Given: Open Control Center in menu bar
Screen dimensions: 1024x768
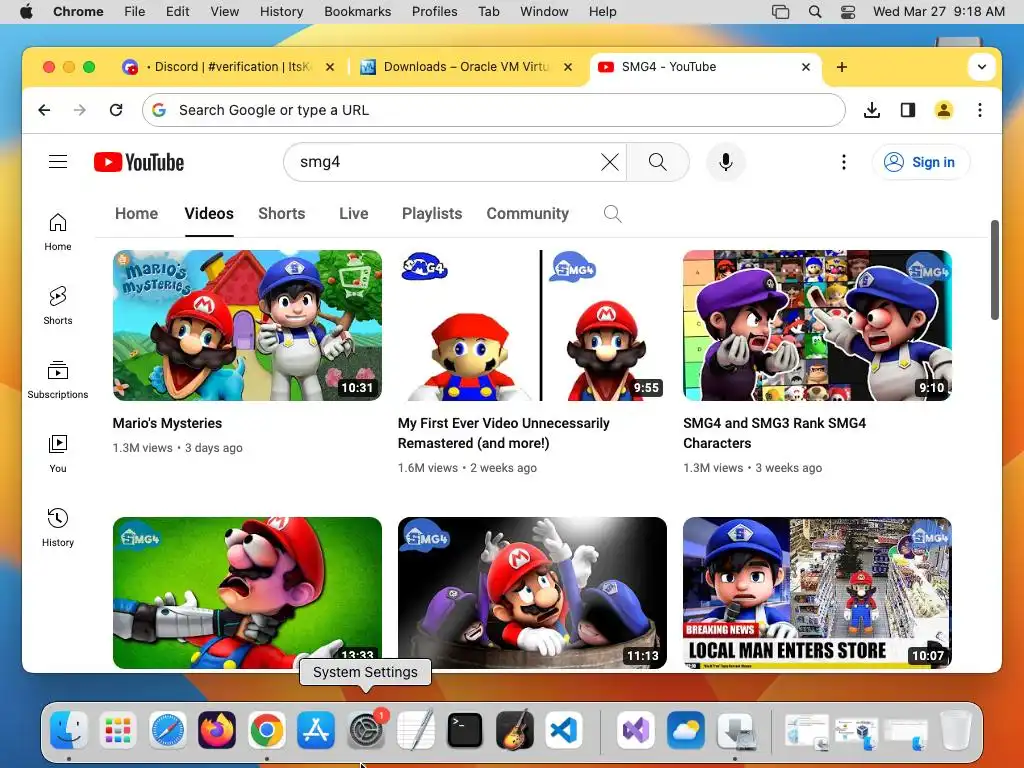Looking at the screenshot, I should (x=848, y=11).
